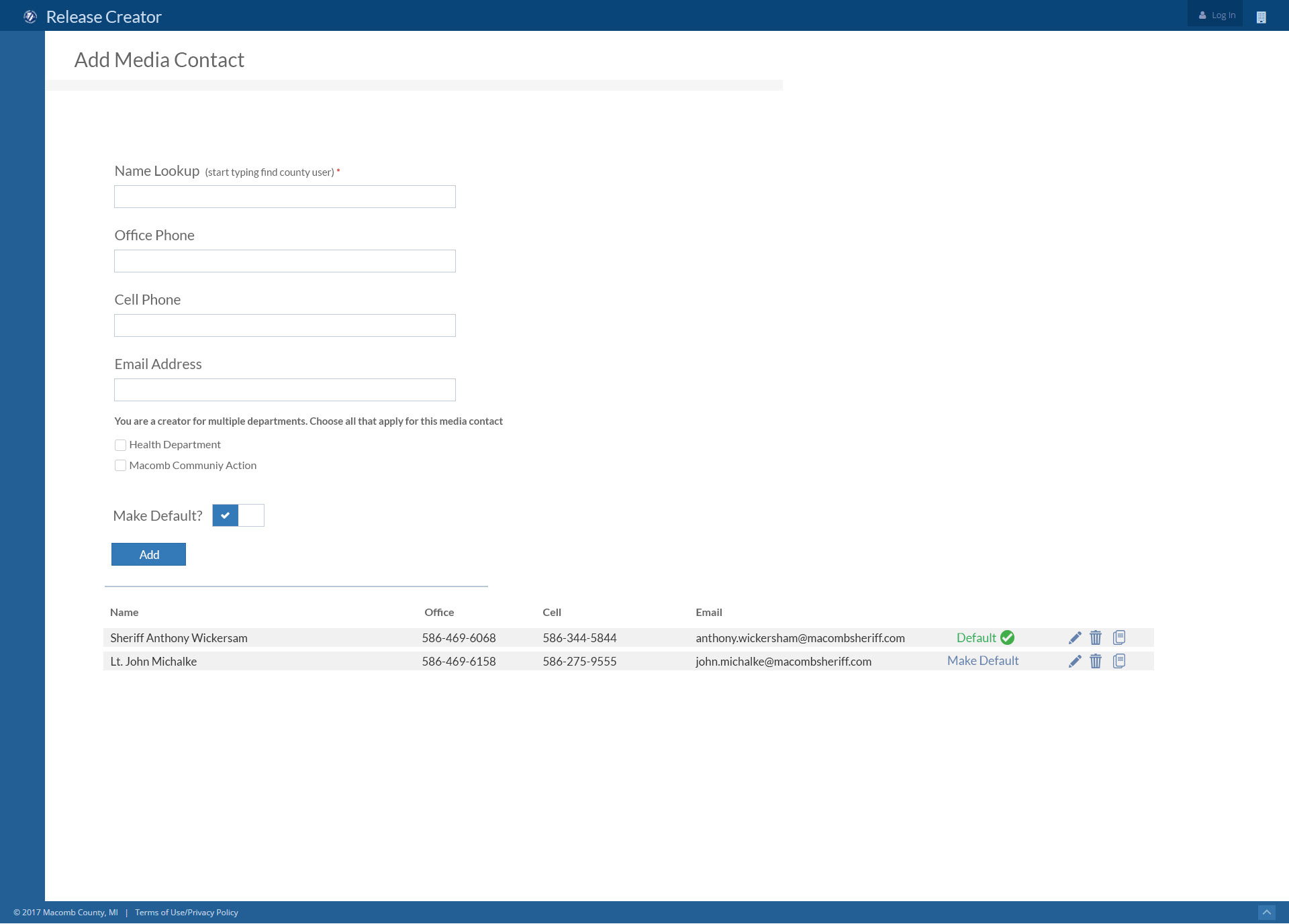Image resolution: width=1289 pixels, height=924 pixels.
Task: Click the Office Phone input
Action: pos(285,261)
